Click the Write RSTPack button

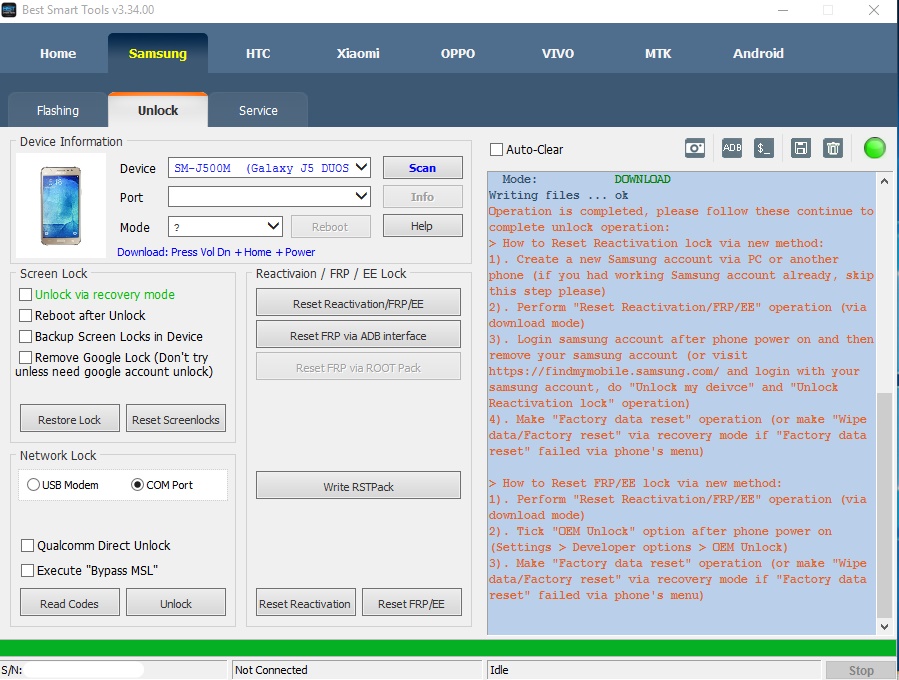click(x=358, y=486)
